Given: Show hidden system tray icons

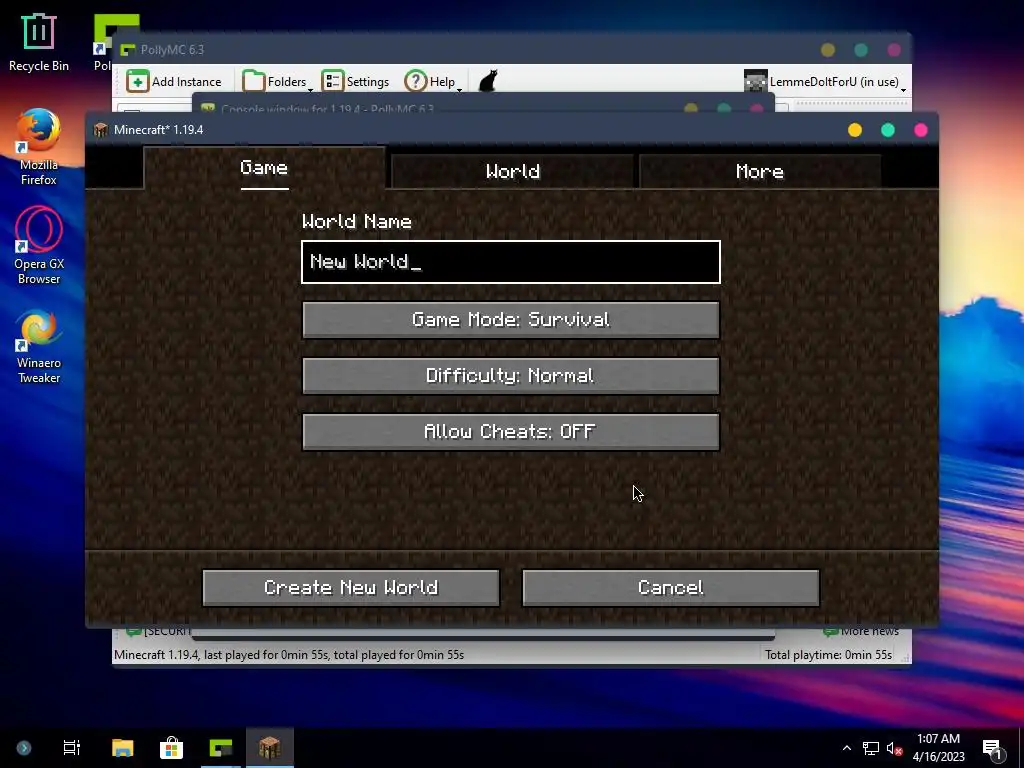Looking at the screenshot, I should coord(846,748).
